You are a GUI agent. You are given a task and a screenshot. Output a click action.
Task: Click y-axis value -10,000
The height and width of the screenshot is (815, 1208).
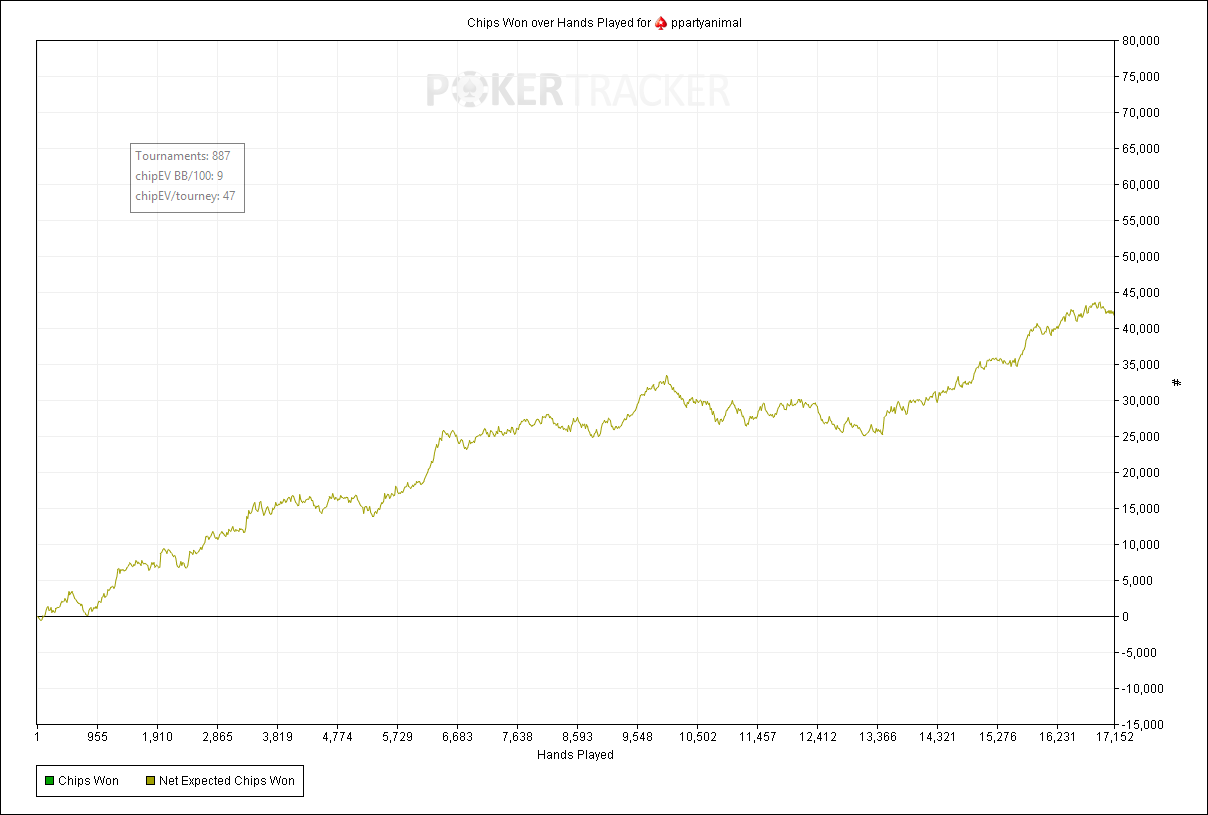tap(1142, 689)
